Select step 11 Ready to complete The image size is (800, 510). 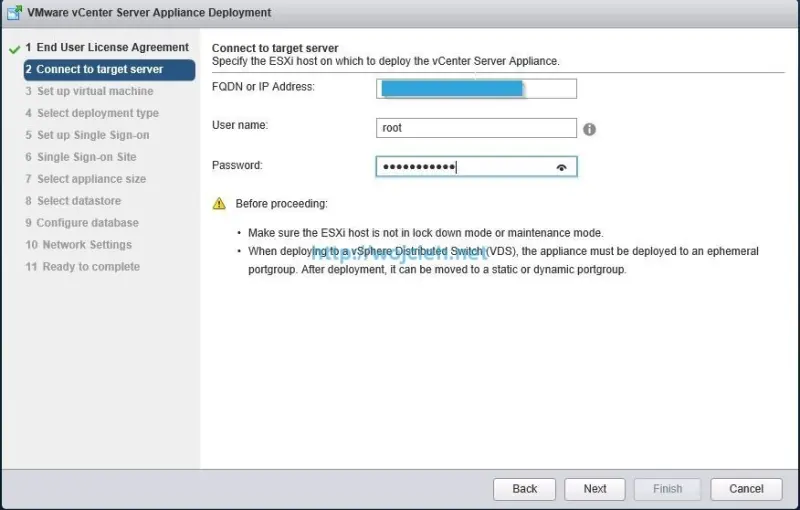coord(82,267)
